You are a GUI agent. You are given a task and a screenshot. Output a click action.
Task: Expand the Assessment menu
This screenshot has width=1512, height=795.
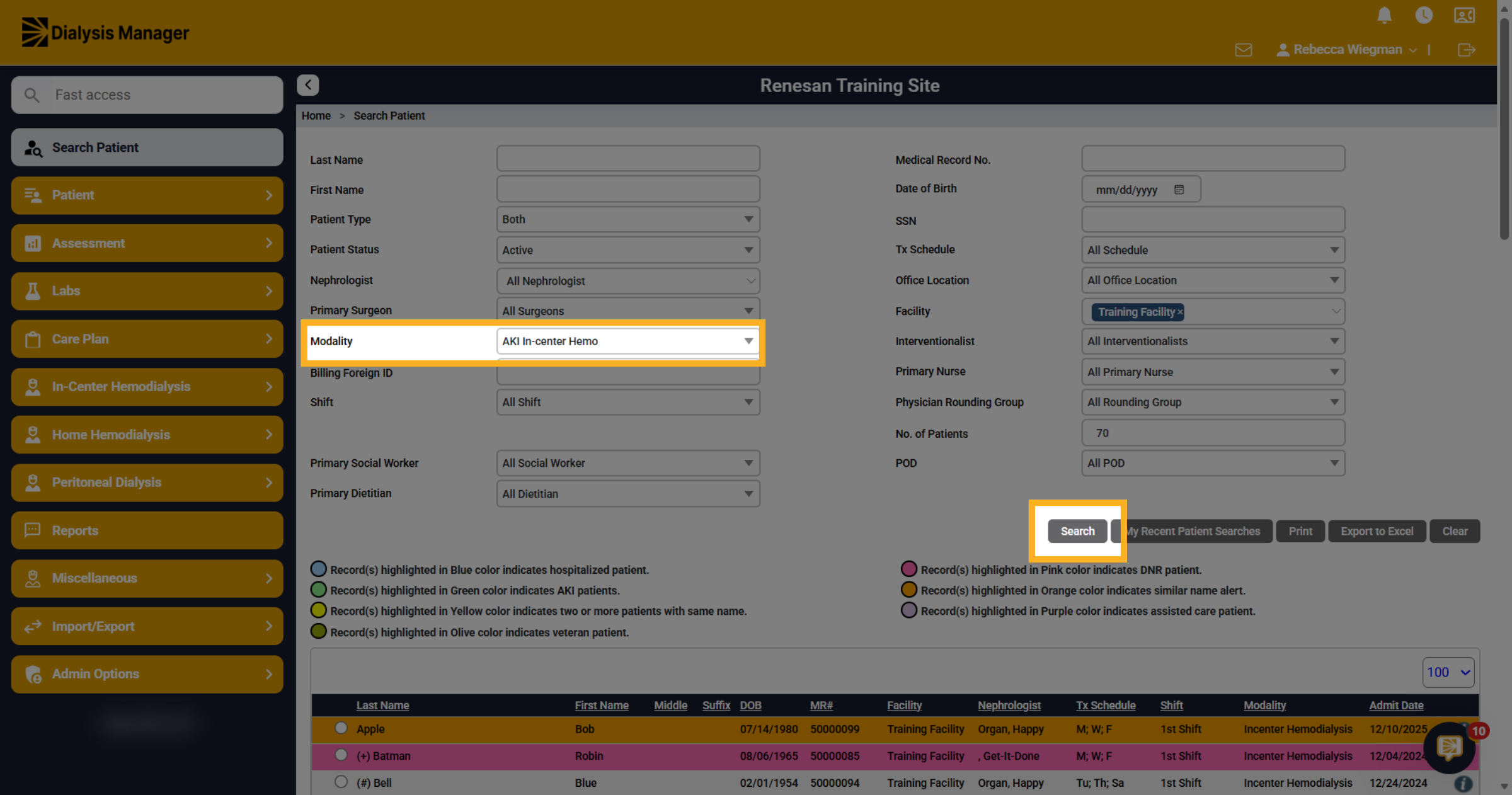click(147, 243)
